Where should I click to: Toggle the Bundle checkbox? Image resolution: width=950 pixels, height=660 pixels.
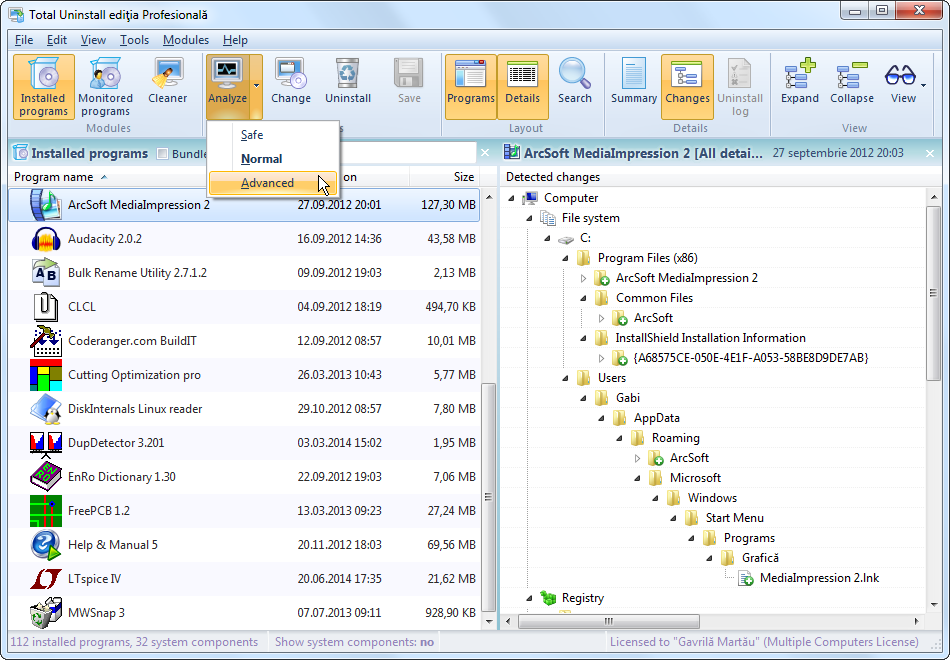[x=163, y=154]
